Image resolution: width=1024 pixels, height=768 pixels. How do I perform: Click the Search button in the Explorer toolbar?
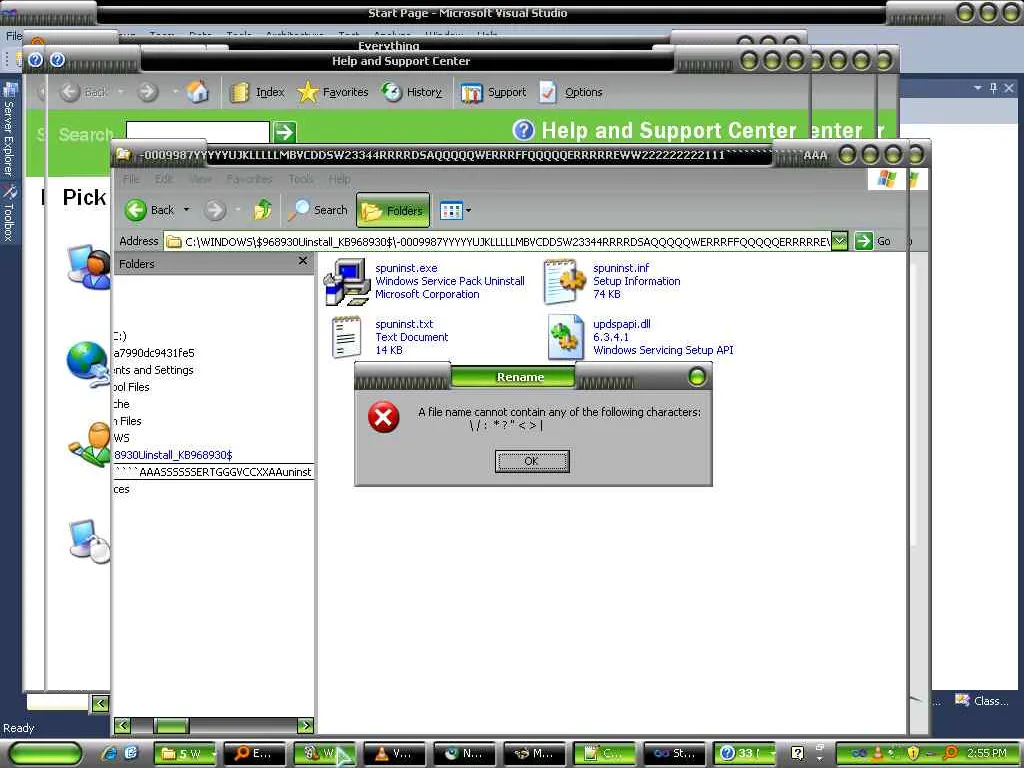click(x=318, y=210)
